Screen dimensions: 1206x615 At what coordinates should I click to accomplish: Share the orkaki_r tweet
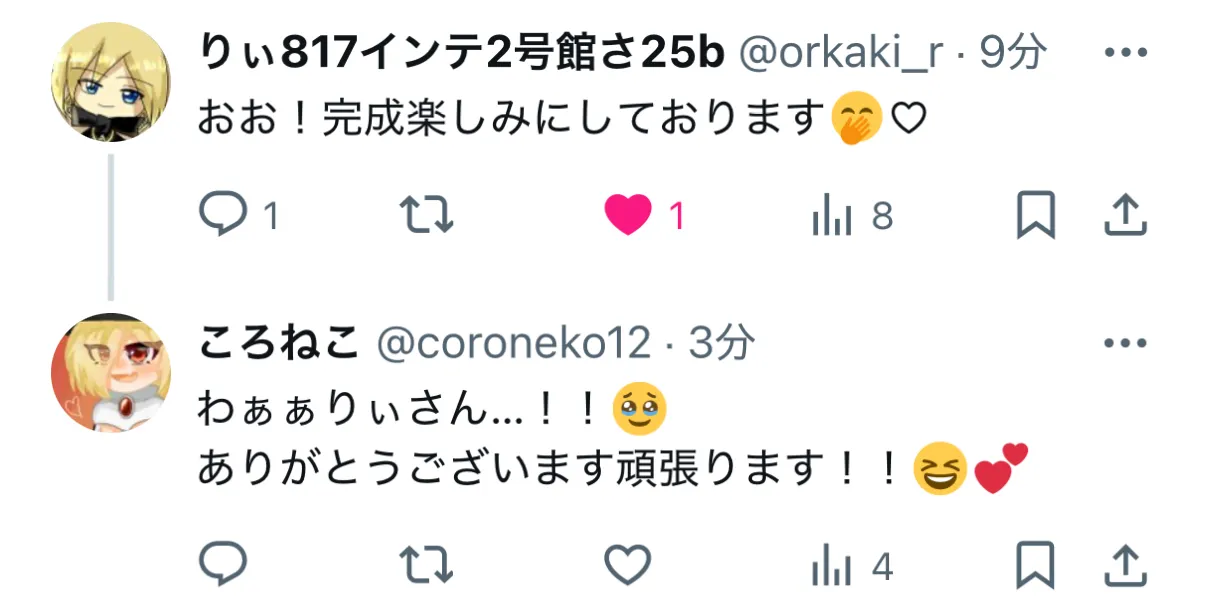(1123, 215)
